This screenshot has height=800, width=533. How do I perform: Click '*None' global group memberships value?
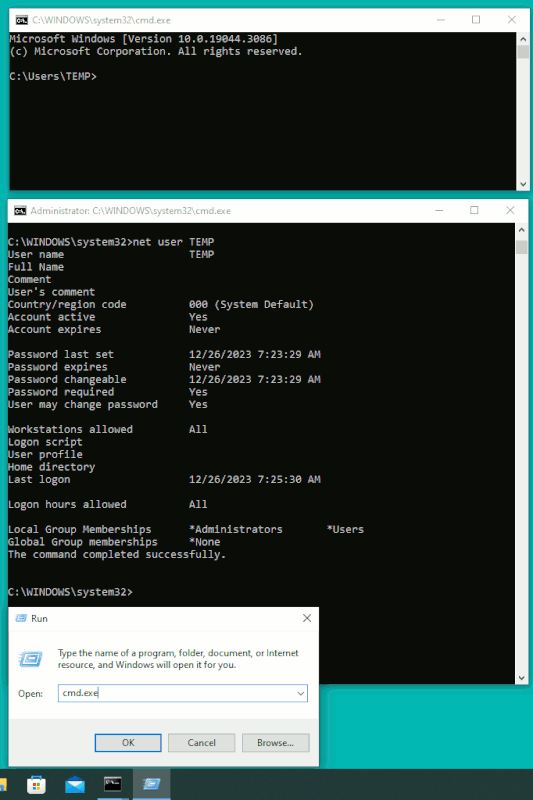(205, 542)
